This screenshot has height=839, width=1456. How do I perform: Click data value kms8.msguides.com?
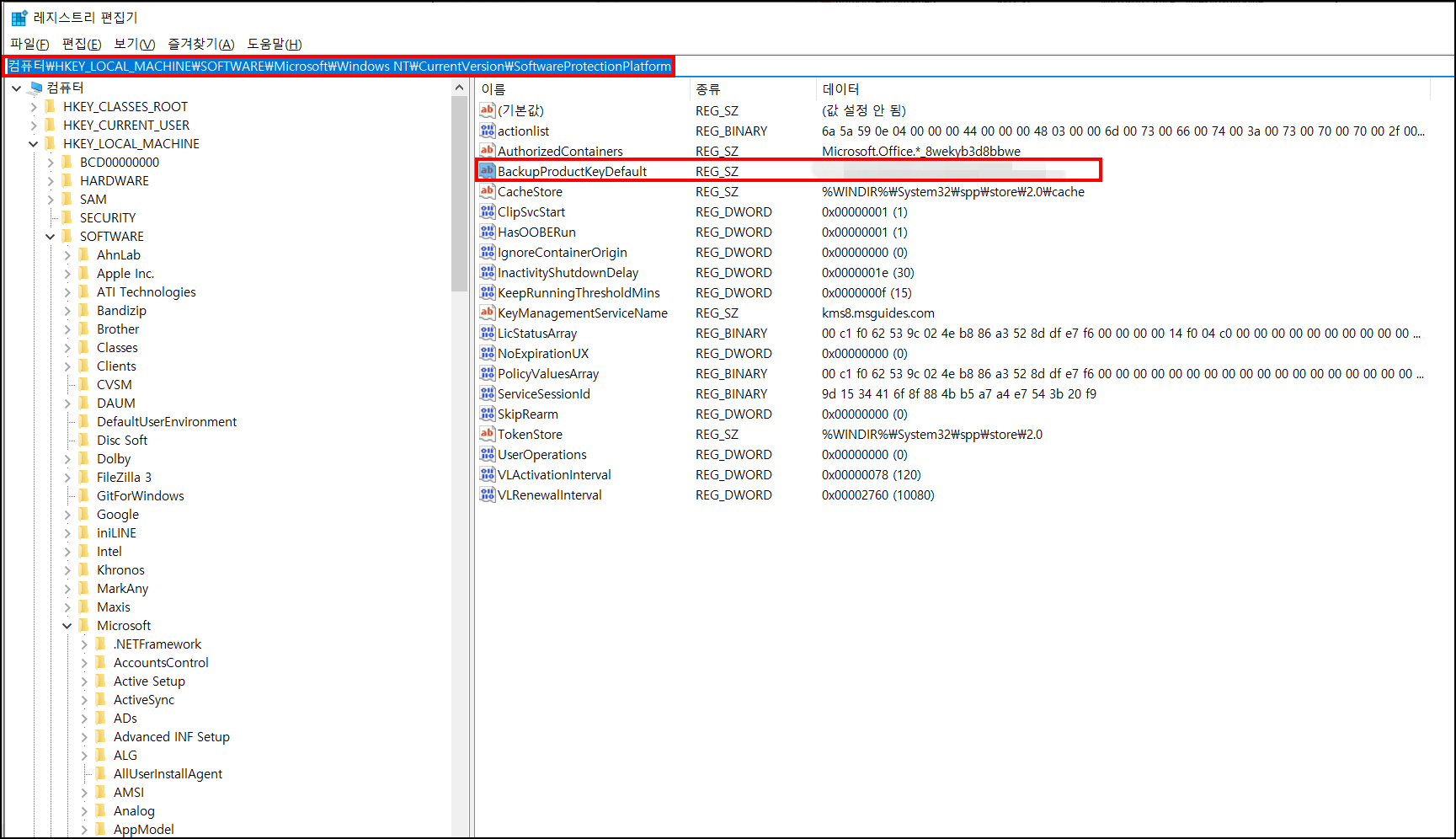pyautogui.click(x=878, y=313)
